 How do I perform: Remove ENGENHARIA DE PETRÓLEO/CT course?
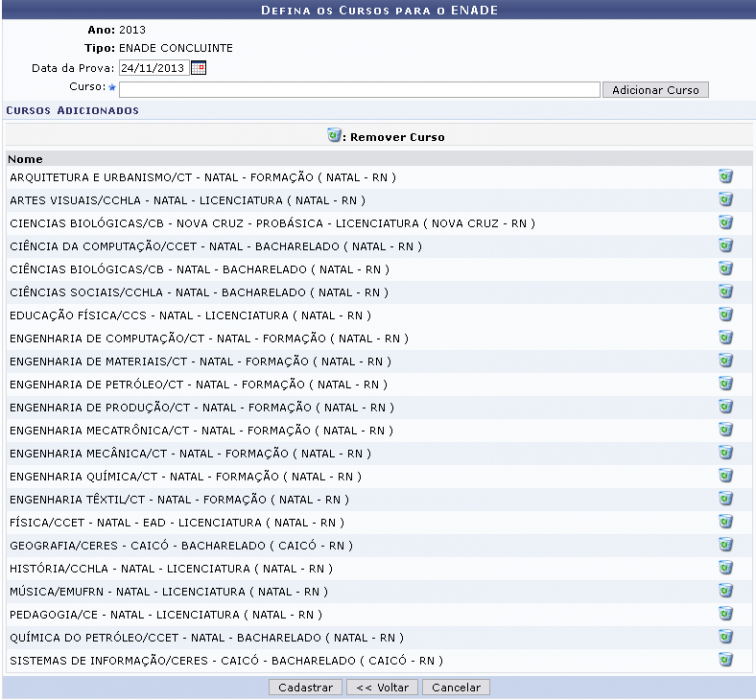(727, 384)
